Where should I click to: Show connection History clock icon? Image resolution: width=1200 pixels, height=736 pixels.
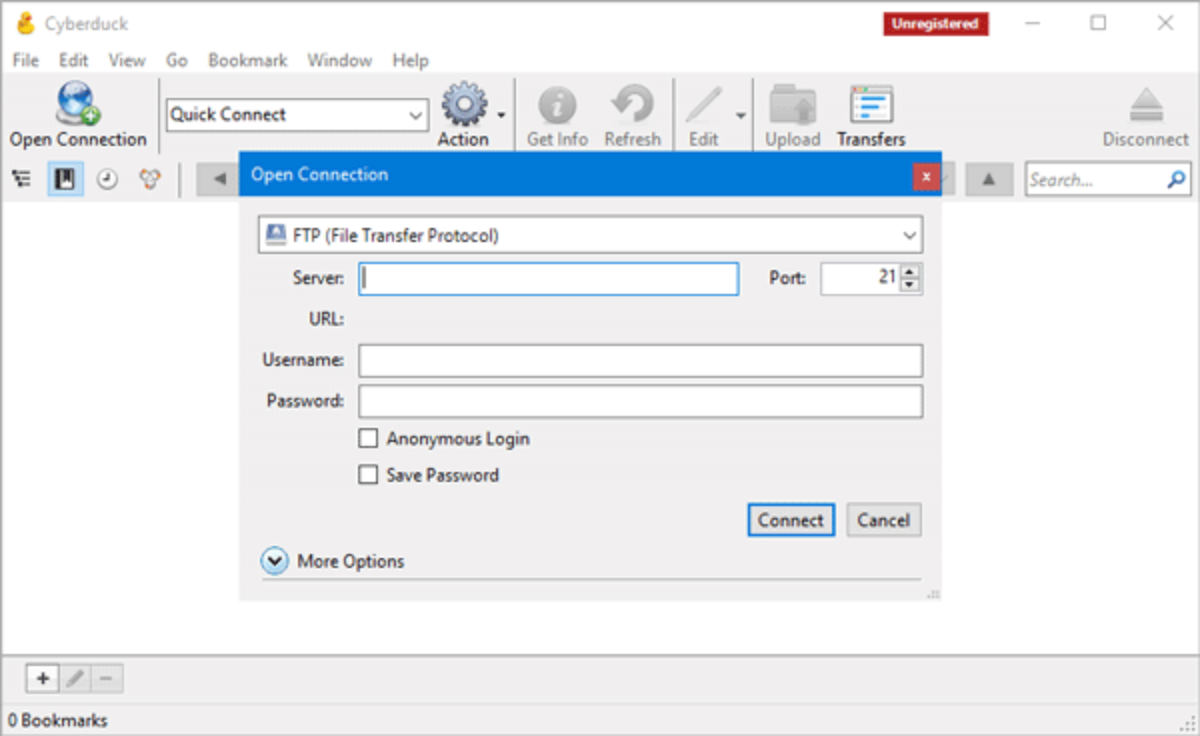(107, 179)
